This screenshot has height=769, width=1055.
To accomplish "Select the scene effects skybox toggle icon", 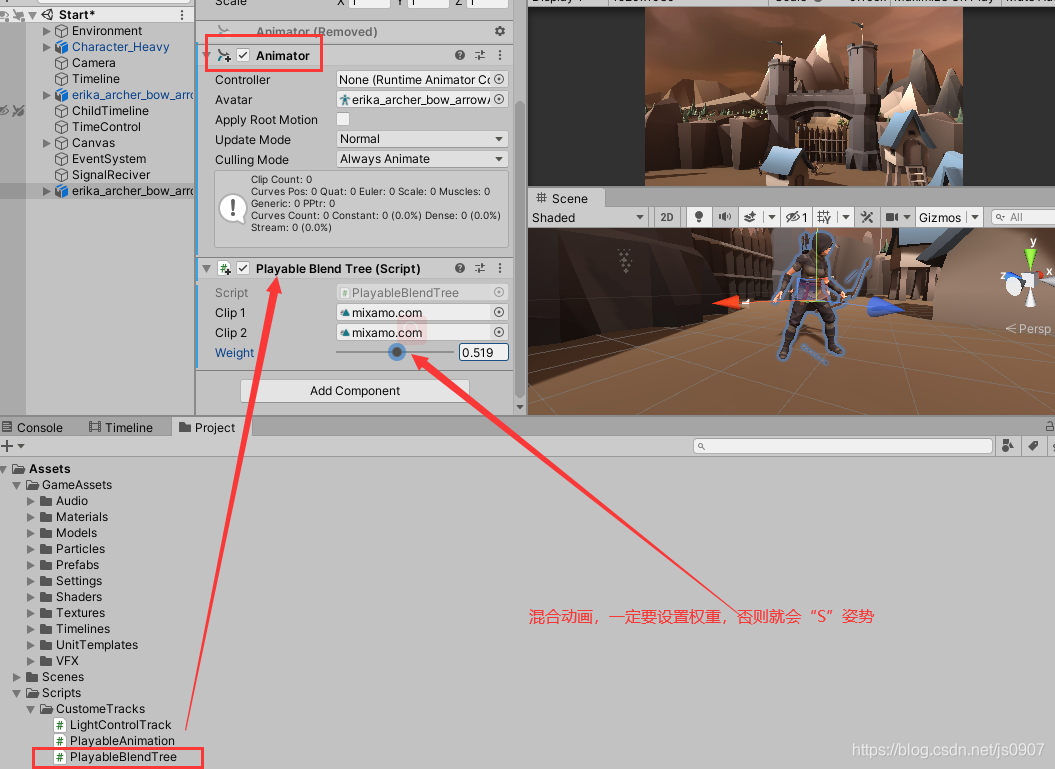I will [751, 217].
